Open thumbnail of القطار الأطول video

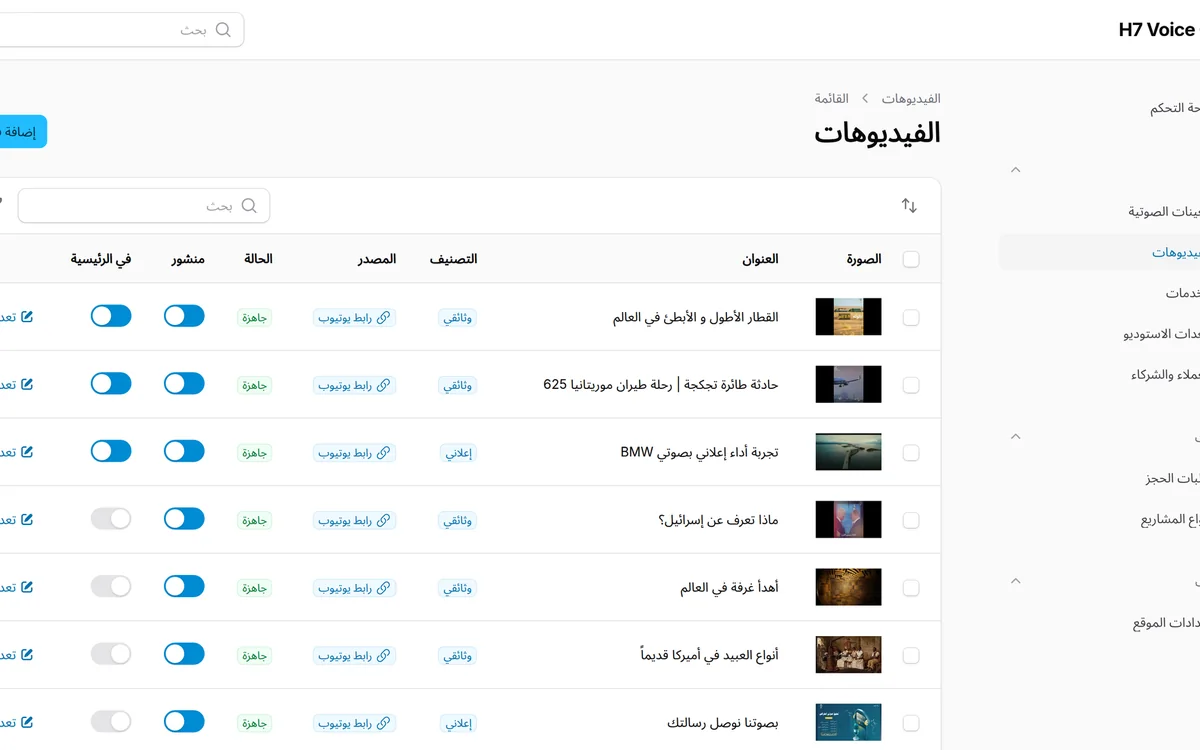coord(848,317)
